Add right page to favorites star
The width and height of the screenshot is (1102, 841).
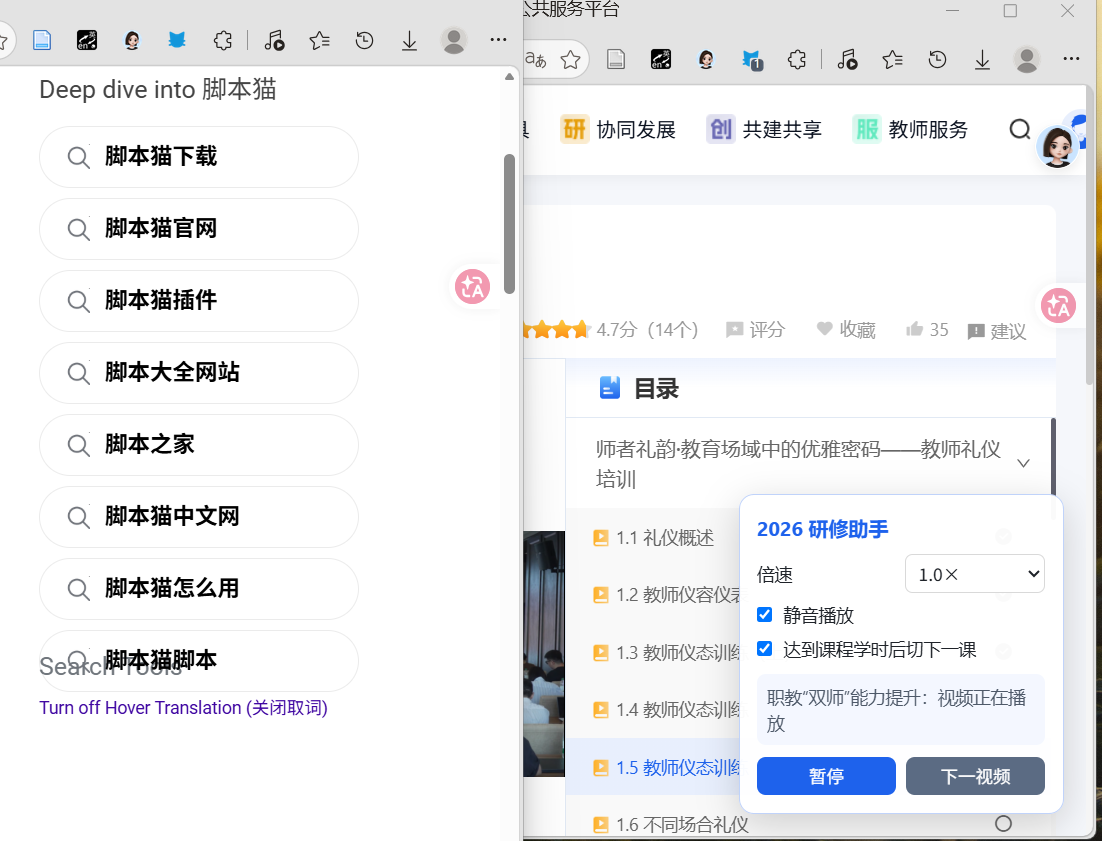[x=571, y=60]
